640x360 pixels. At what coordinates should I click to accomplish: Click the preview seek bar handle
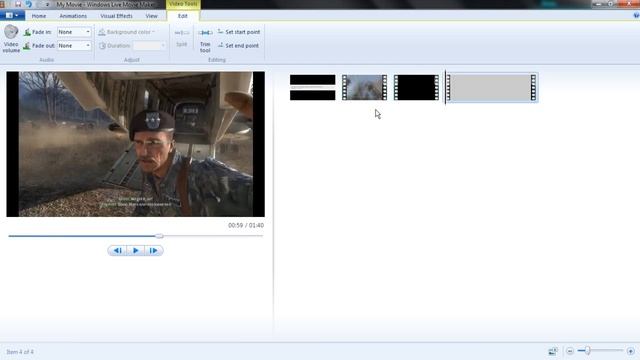tap(160, 236)
